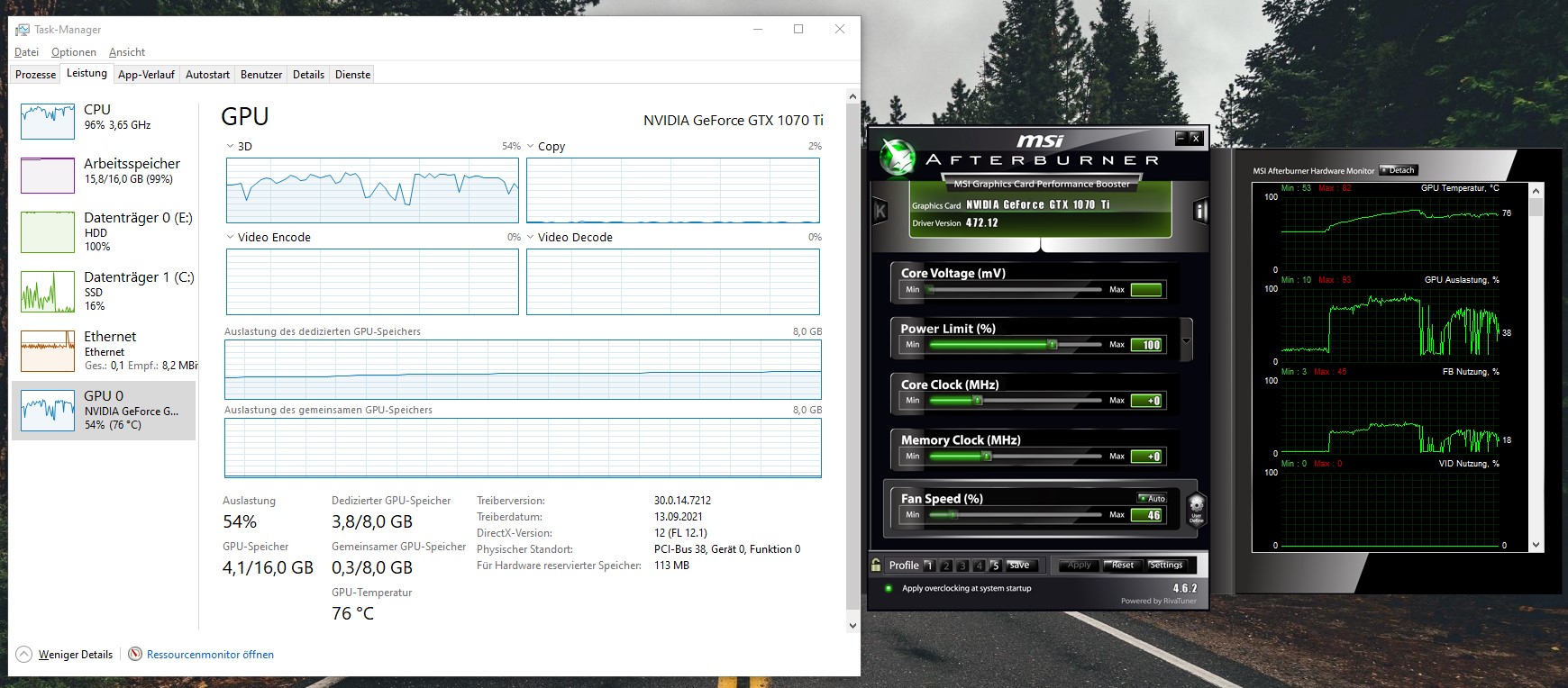Open Kombustor via the K side button
The width and height of the screenshot is (1568, 688).
tap(880, 212)
